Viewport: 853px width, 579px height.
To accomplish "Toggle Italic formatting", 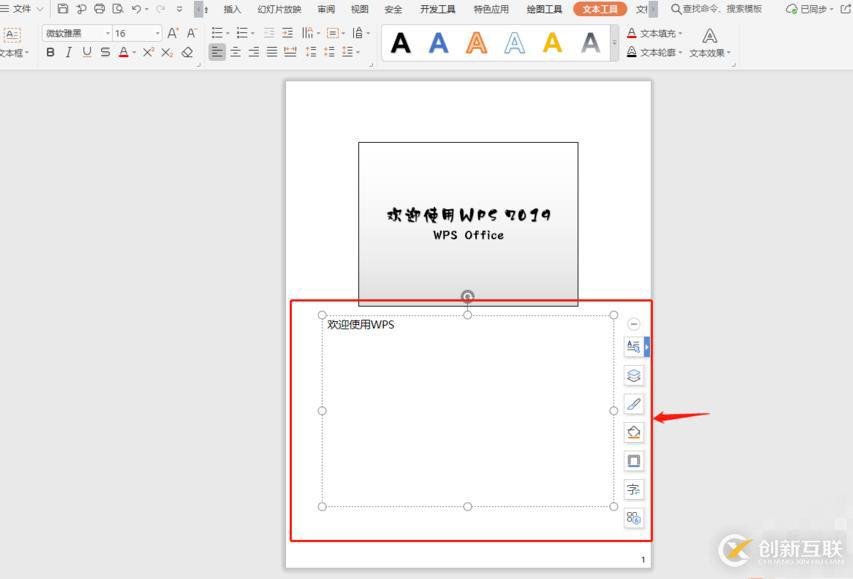I will 69,52.
